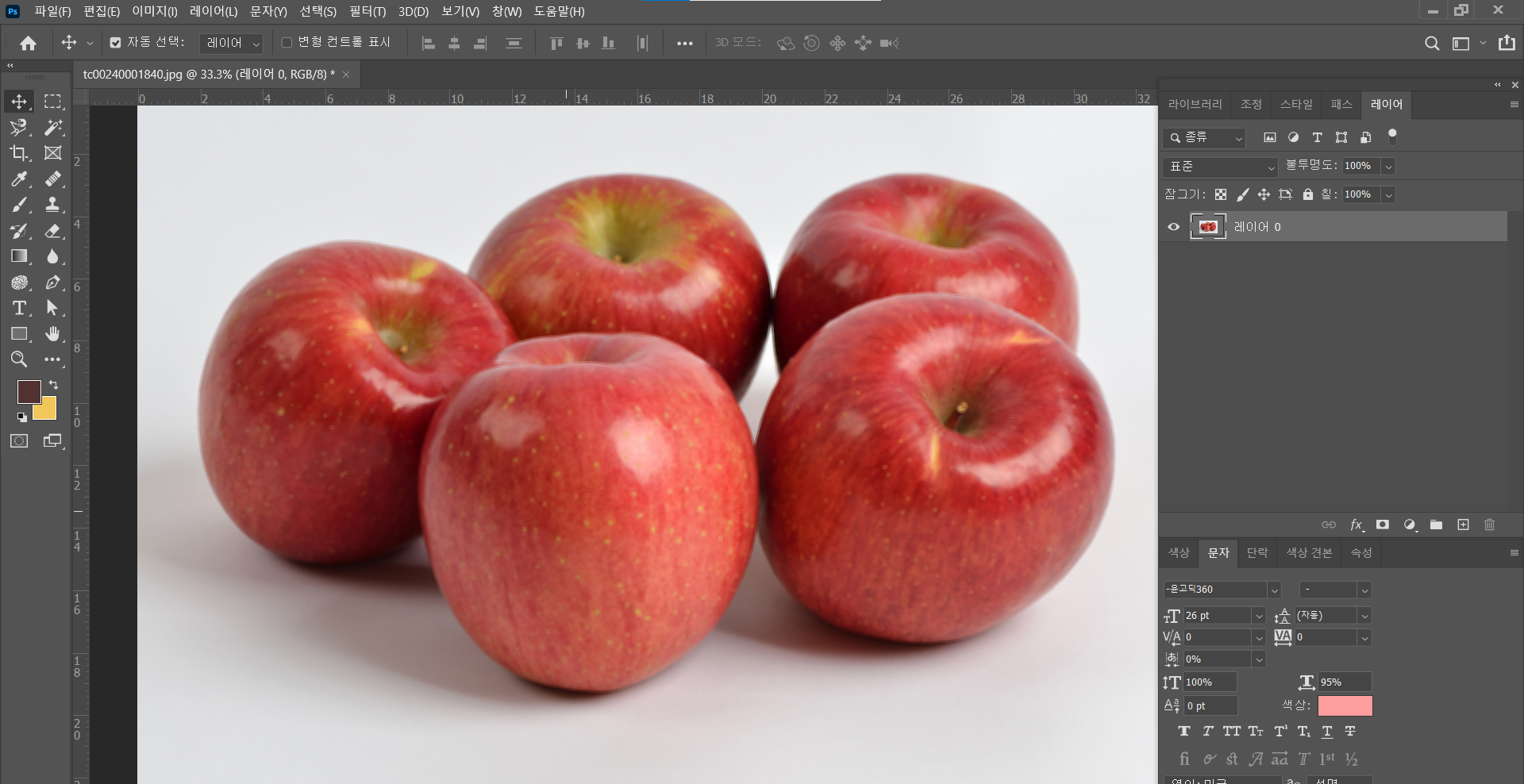Create a new layer from the Layers panel
The image size is (1524, 784).
coord(1463,525)
